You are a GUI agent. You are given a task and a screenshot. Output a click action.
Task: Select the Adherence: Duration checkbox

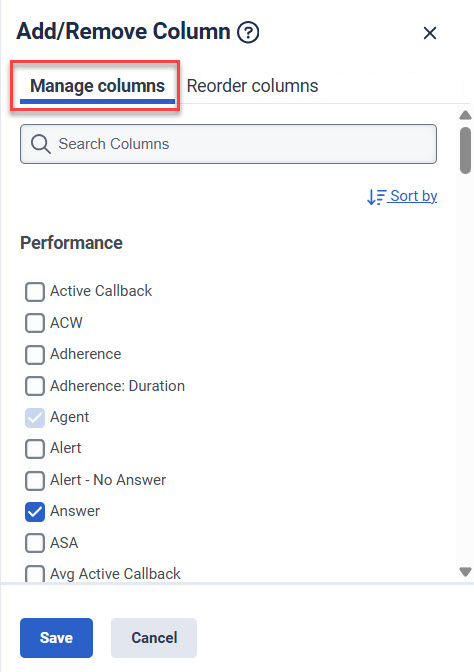coord(35,386)
